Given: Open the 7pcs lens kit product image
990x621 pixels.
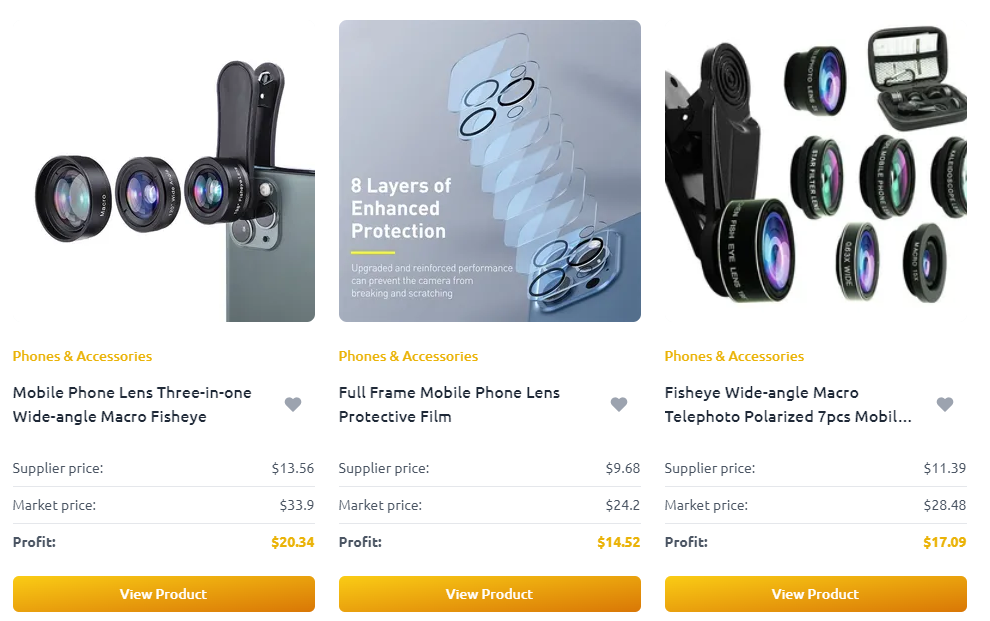Looking at the screenshot, I should click(815, 171).
